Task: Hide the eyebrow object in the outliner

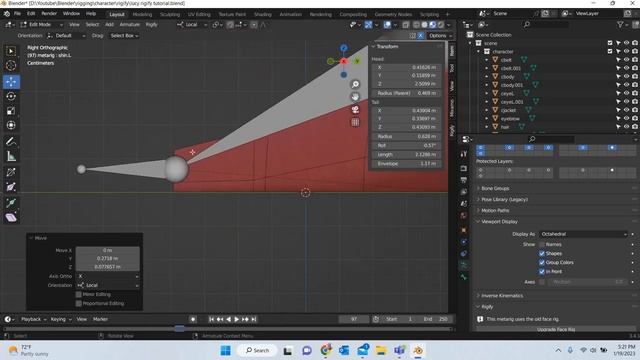Action: pyautogui.click(x=626, y=118)
